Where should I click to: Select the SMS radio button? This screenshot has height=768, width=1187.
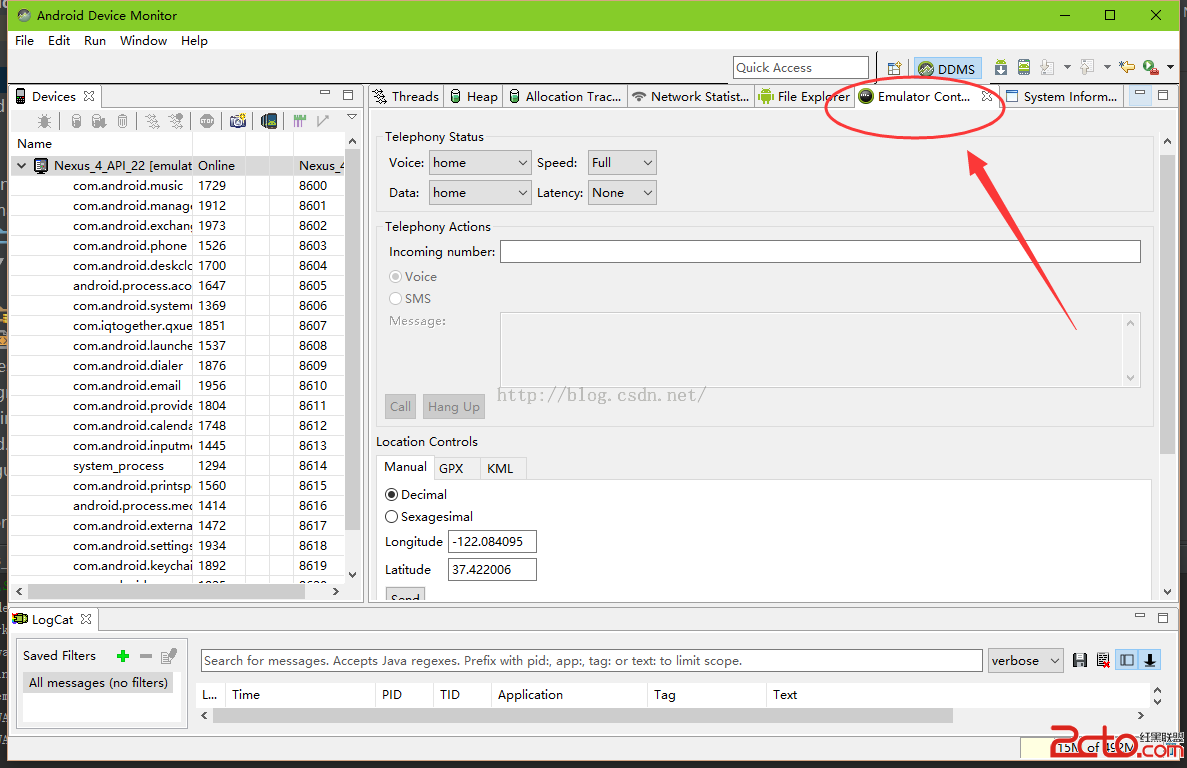(x=395, y=299)
